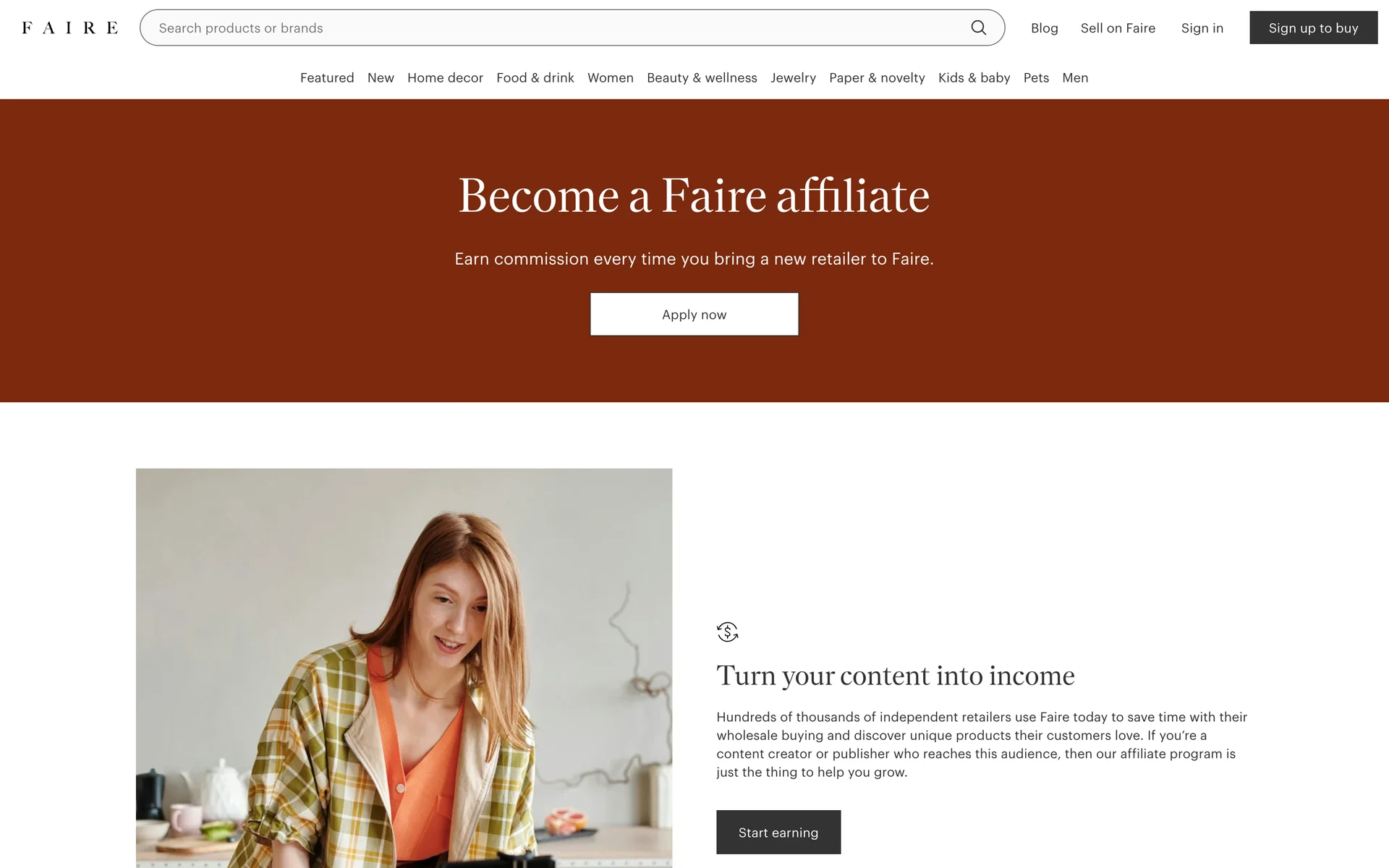Open the Women category
This screenshot has height=868, width=1389.
pyautogui.click(x=611, y=77)
